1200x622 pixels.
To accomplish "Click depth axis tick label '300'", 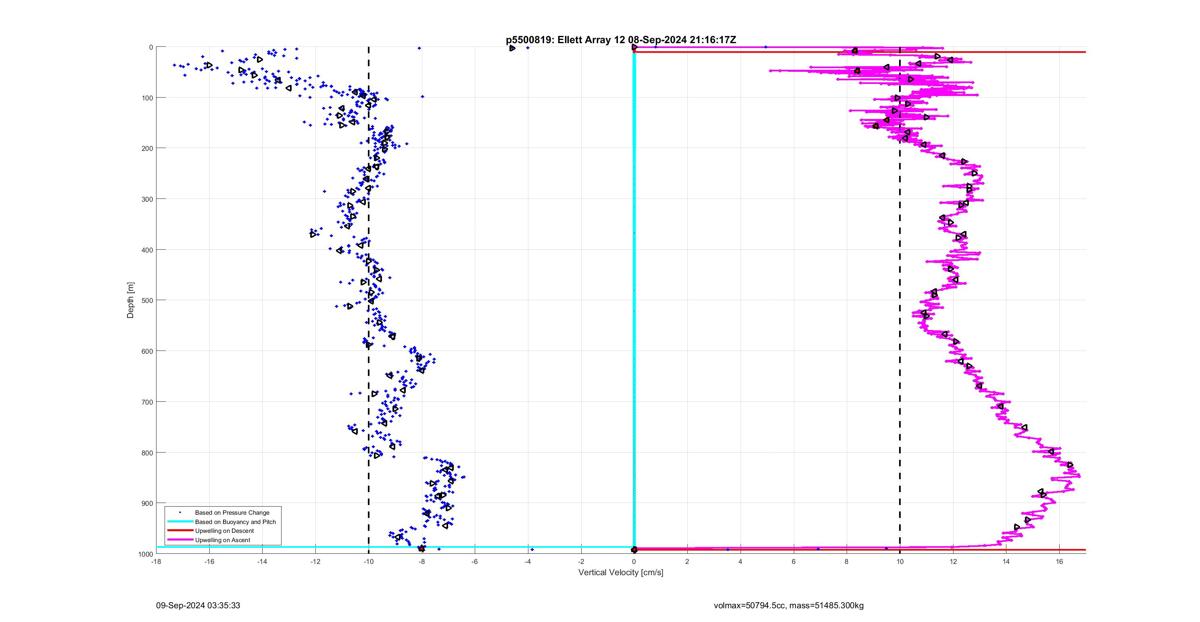I will coord(146,199).
